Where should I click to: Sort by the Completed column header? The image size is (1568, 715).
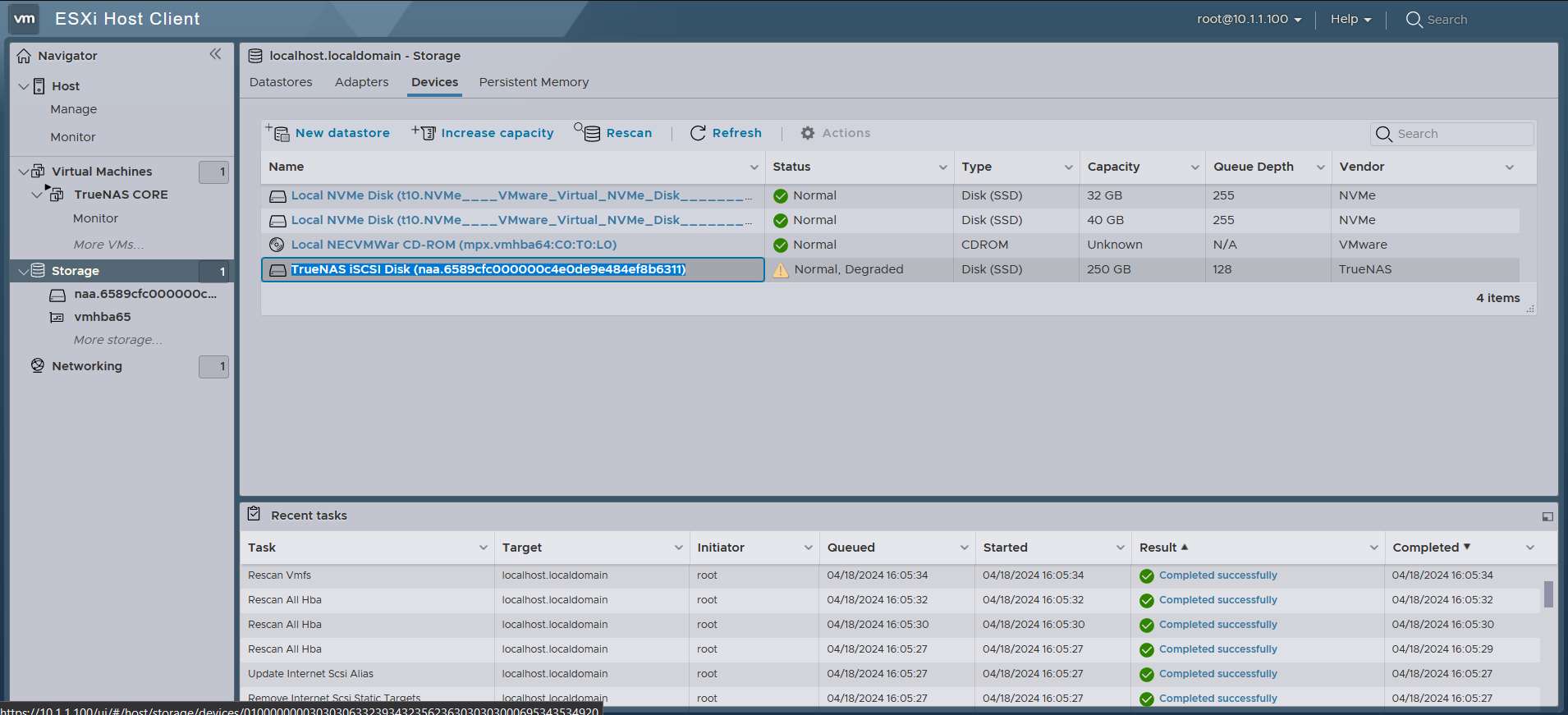1425,548
